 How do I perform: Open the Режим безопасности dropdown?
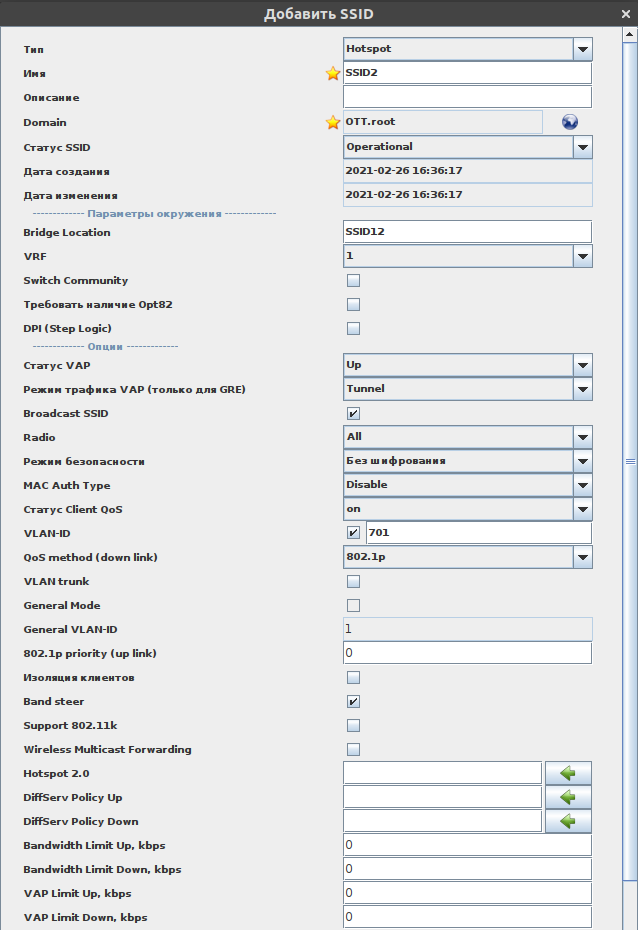point(582,461)
